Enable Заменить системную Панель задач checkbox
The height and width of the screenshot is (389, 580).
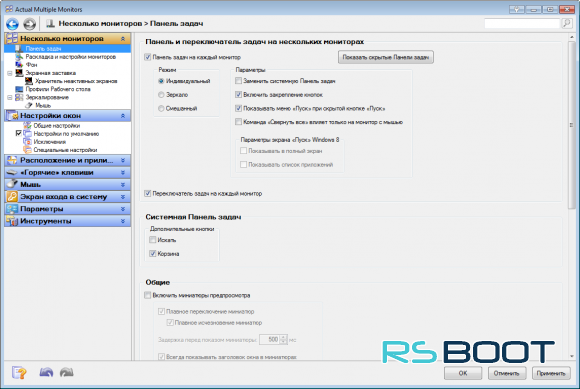(239, 81)
